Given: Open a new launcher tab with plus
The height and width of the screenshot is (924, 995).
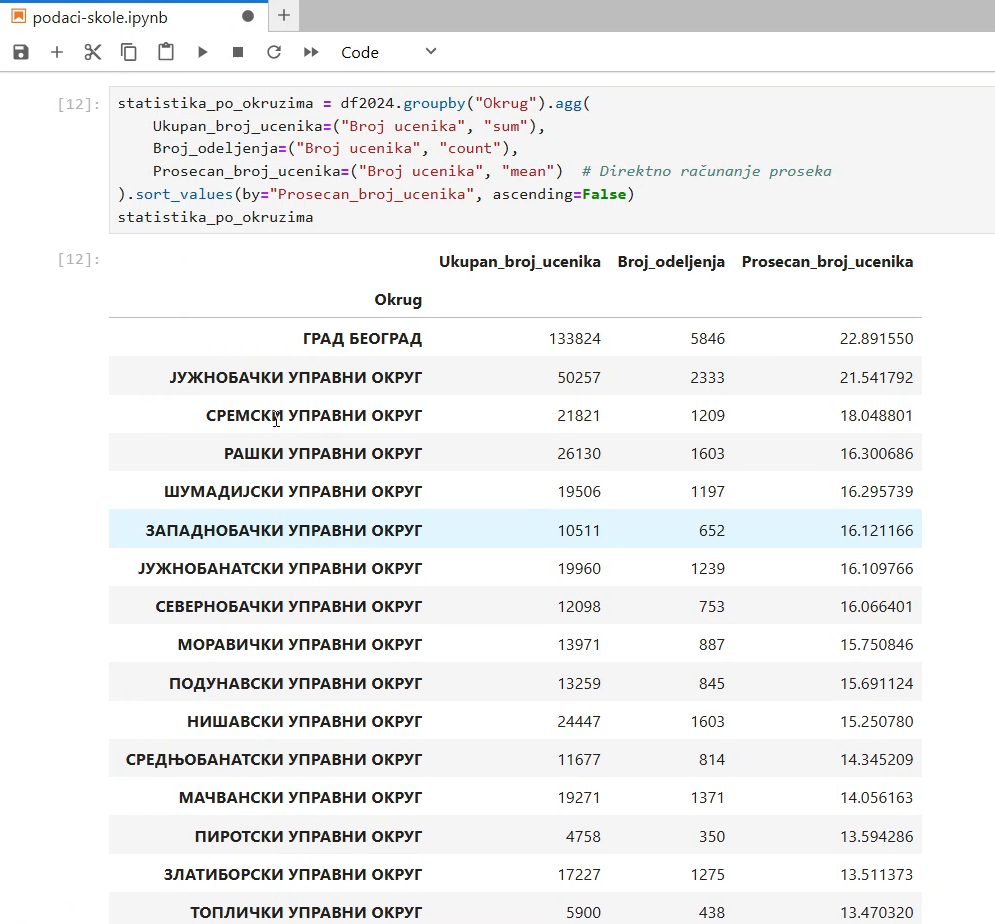Looking at the screenshot, I should [284, 16].
